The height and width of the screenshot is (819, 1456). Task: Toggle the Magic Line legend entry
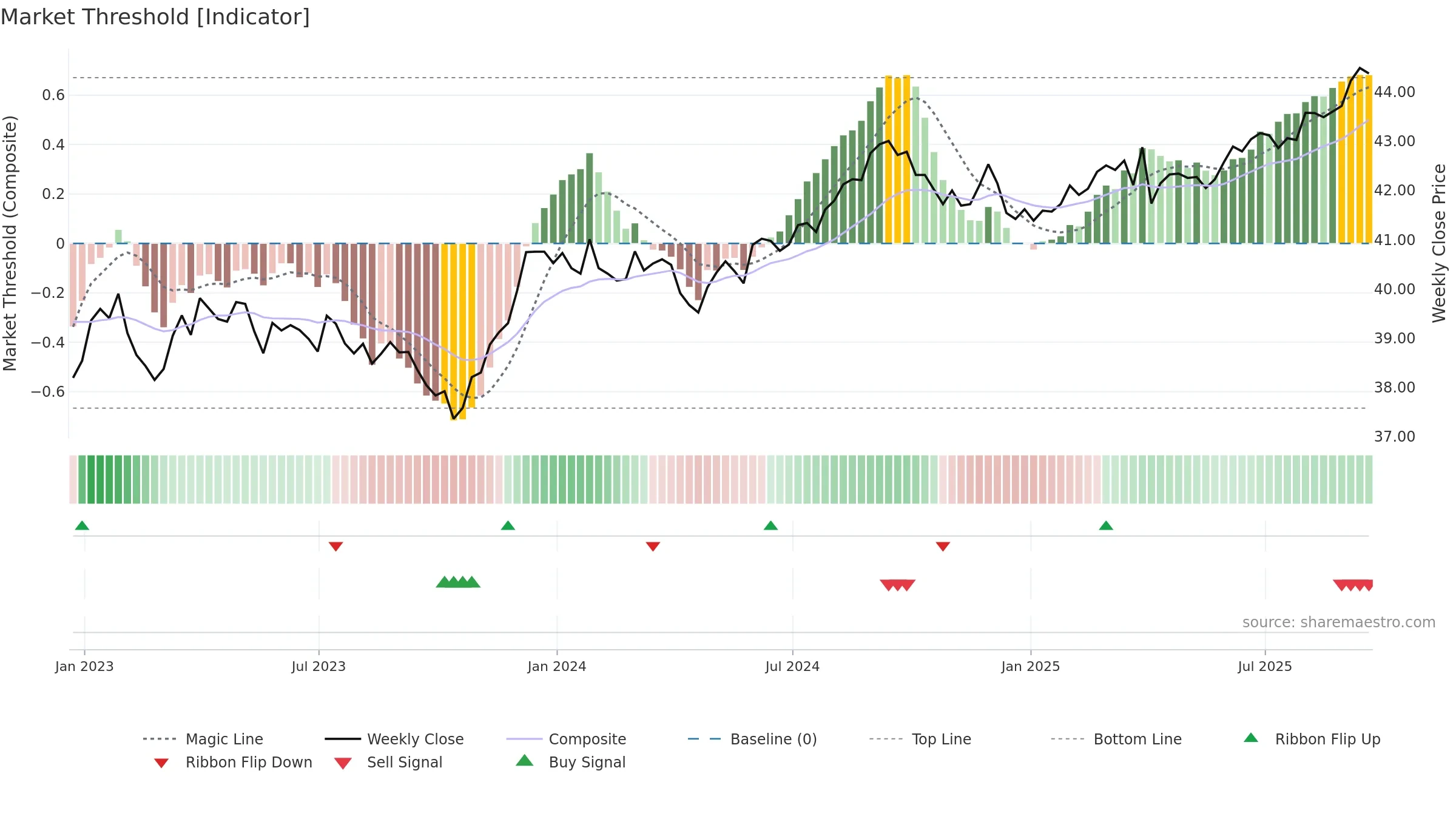pos(203,739)
